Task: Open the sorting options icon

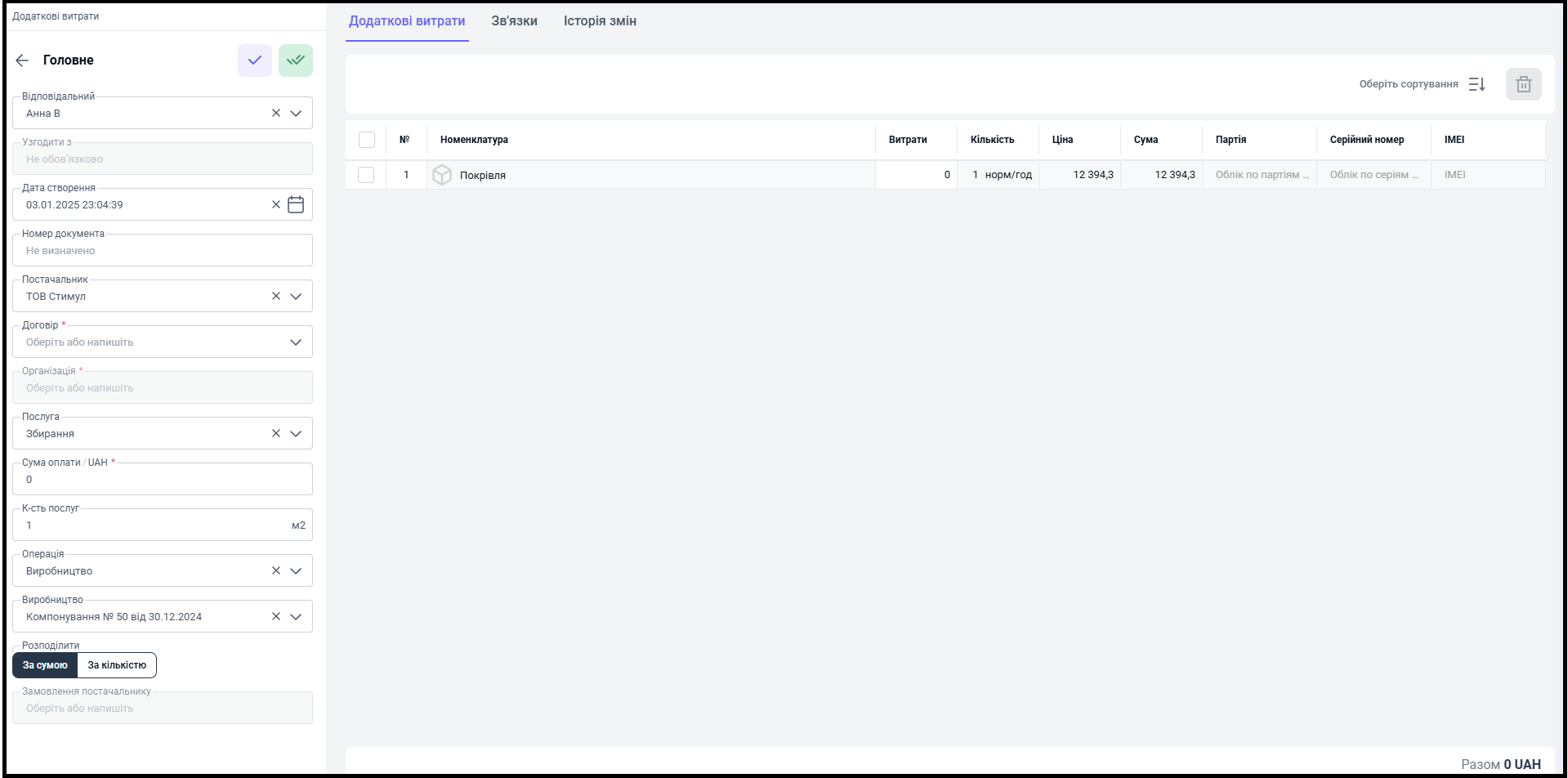Action: click(1477, 84)
